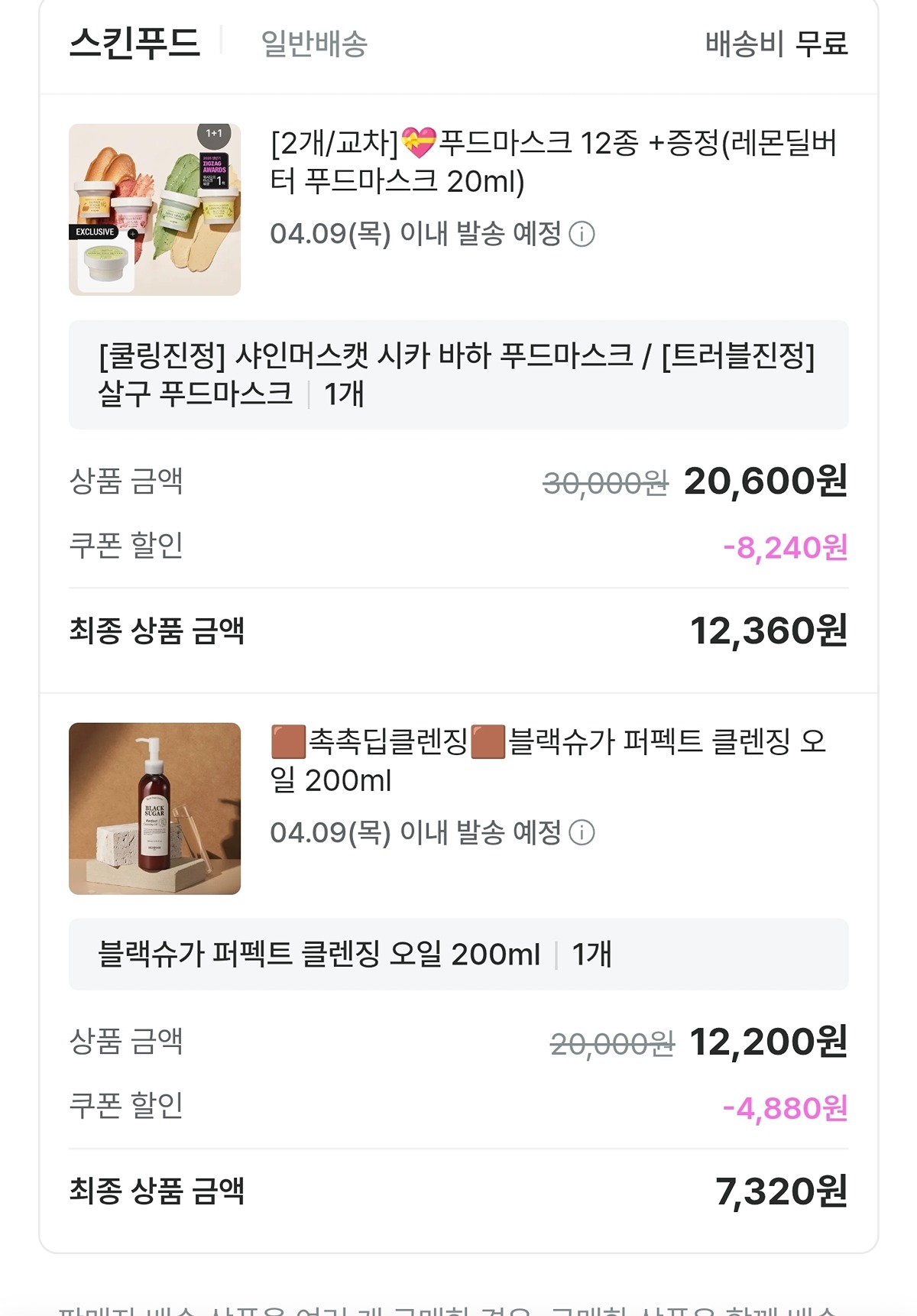Tap first brown square emoji before 촉촉딥클렌징

pos(288,741)
